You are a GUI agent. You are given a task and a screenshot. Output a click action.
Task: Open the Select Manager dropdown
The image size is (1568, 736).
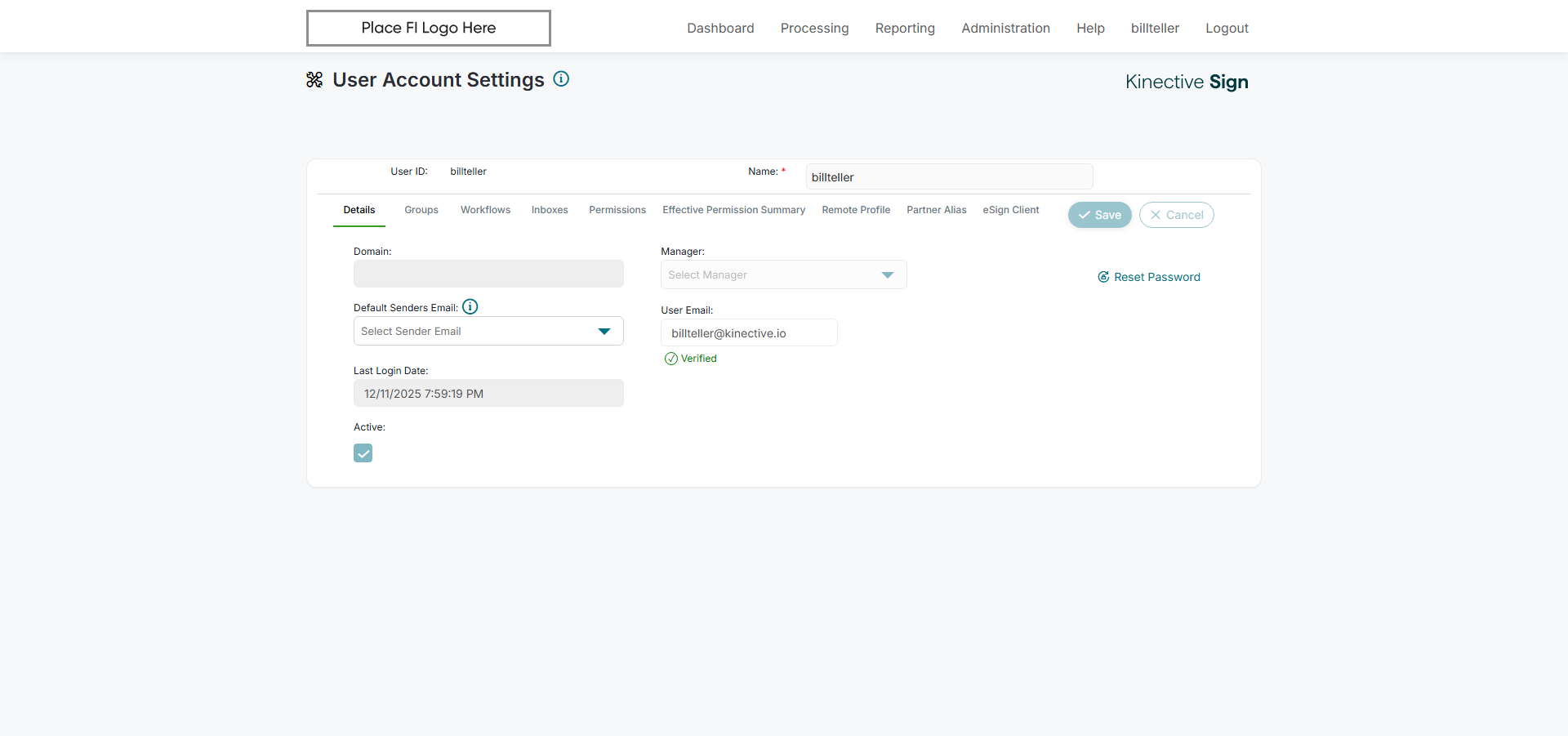[784, 274]
